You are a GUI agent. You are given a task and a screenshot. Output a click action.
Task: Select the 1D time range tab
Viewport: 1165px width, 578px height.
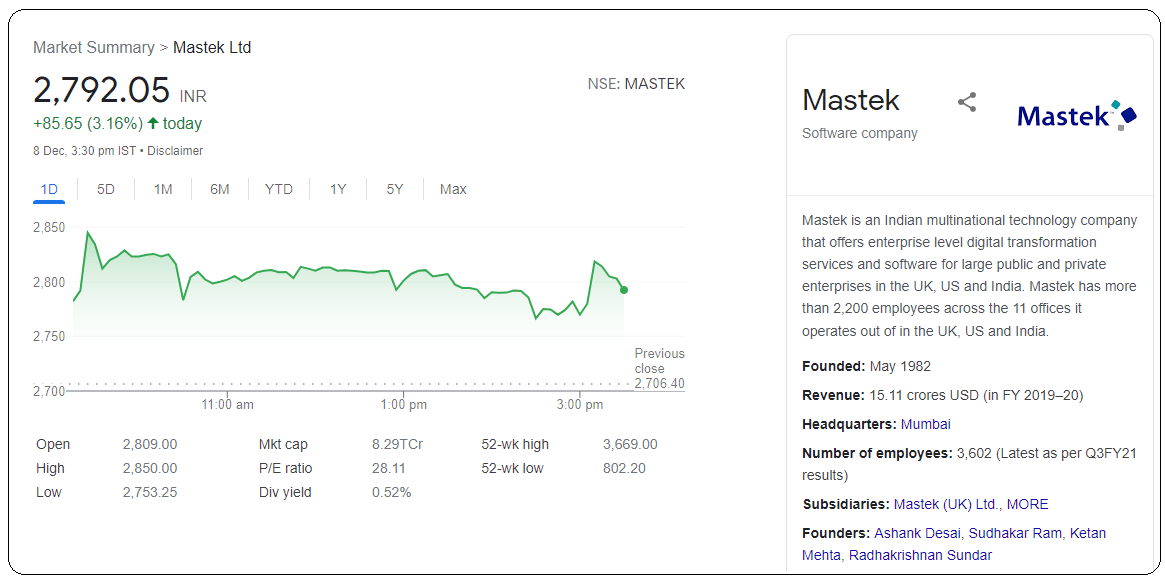pyautogui.click(x=49, y=189)
